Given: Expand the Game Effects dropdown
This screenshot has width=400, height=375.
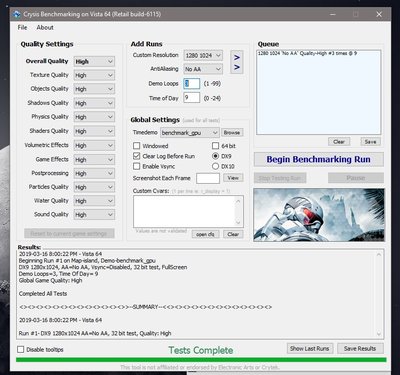Looking at the screenshot, I should pyautogui.click(x=94, y=160).
